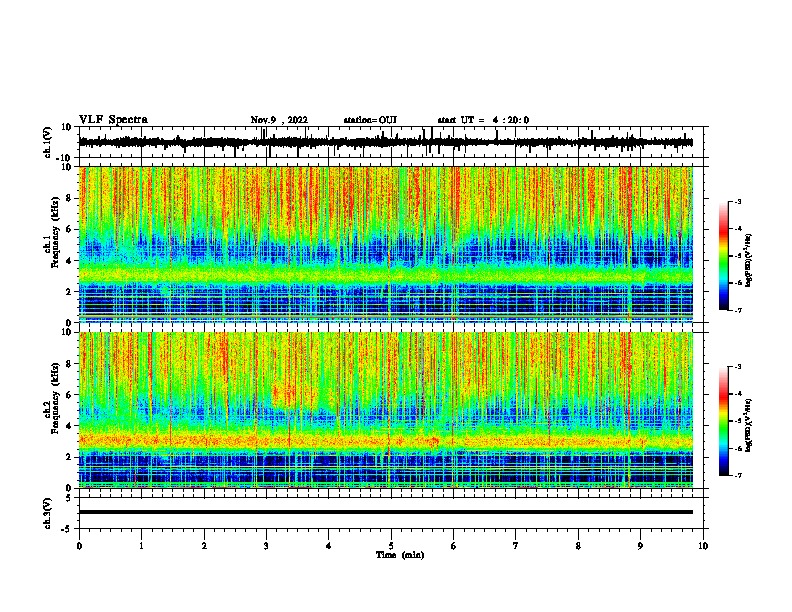
Task: Click the "8" kHz tick of ch.1 spectrogram
Action: pyautogui.click(x=70, y=198)
